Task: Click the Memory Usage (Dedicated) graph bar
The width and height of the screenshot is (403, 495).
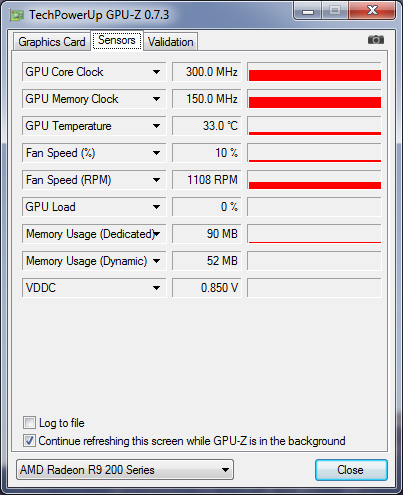Action: tap(314, 234)
